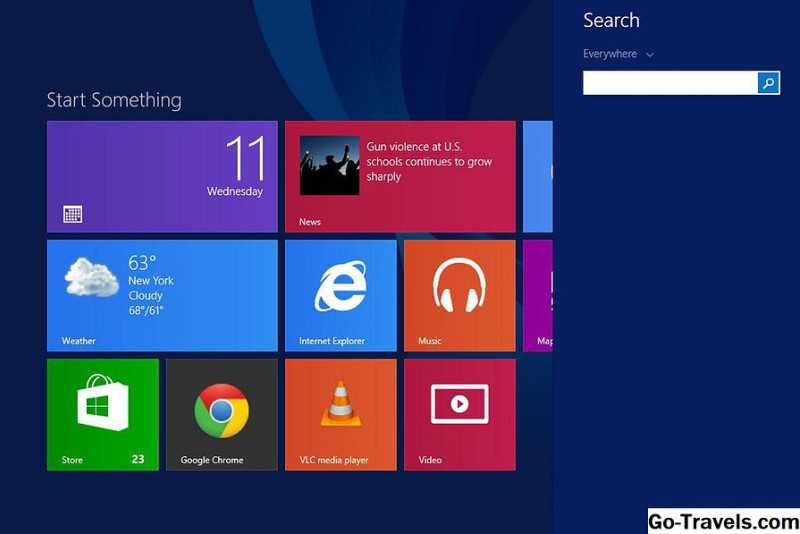Screen dimensions: 800x534
Task: Click the 68°/61° high-low forecast
Action: [x=146, y=310]
